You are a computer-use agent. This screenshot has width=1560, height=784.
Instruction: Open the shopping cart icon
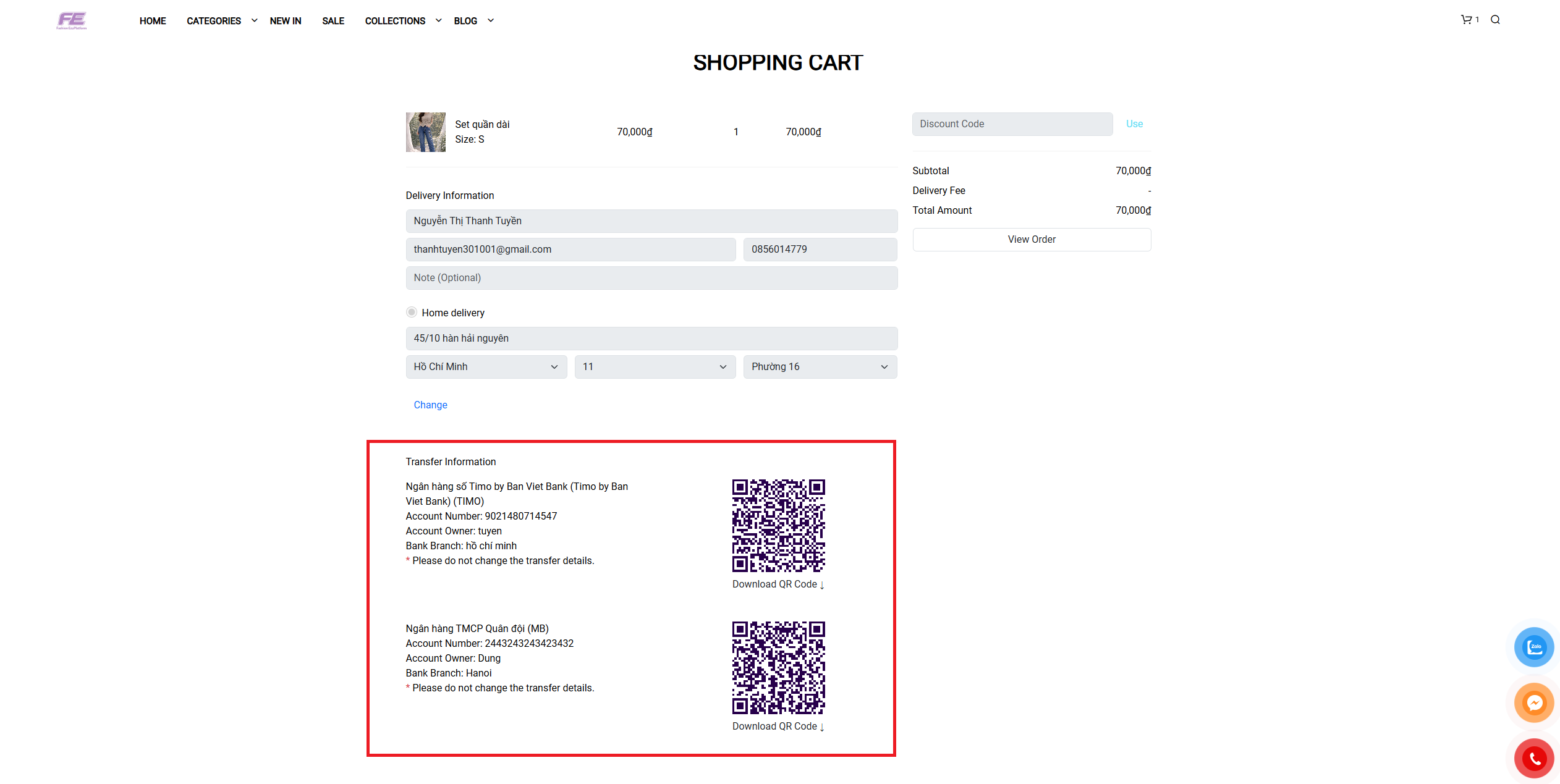[x=1466, y=20]
